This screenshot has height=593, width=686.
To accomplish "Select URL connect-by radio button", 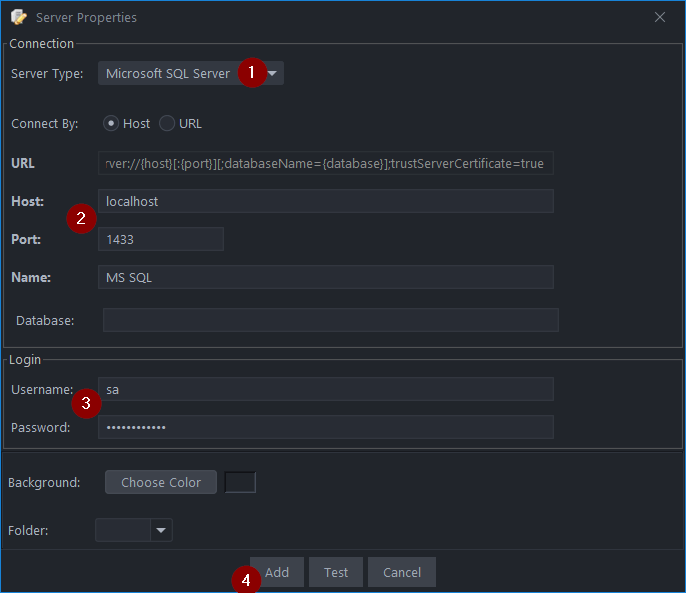I will [x=167, y=123].
